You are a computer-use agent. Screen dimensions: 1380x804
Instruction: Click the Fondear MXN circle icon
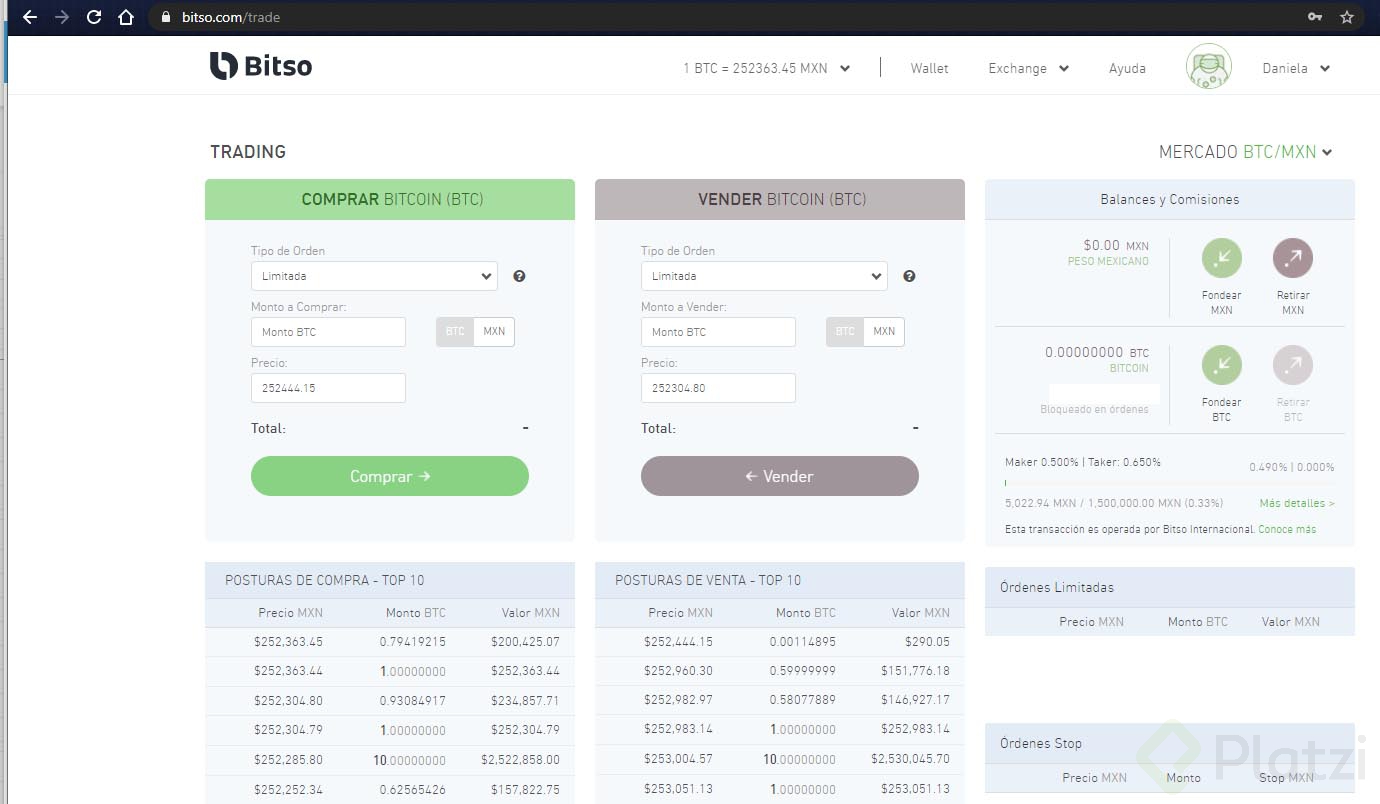tap(1222, 258)
